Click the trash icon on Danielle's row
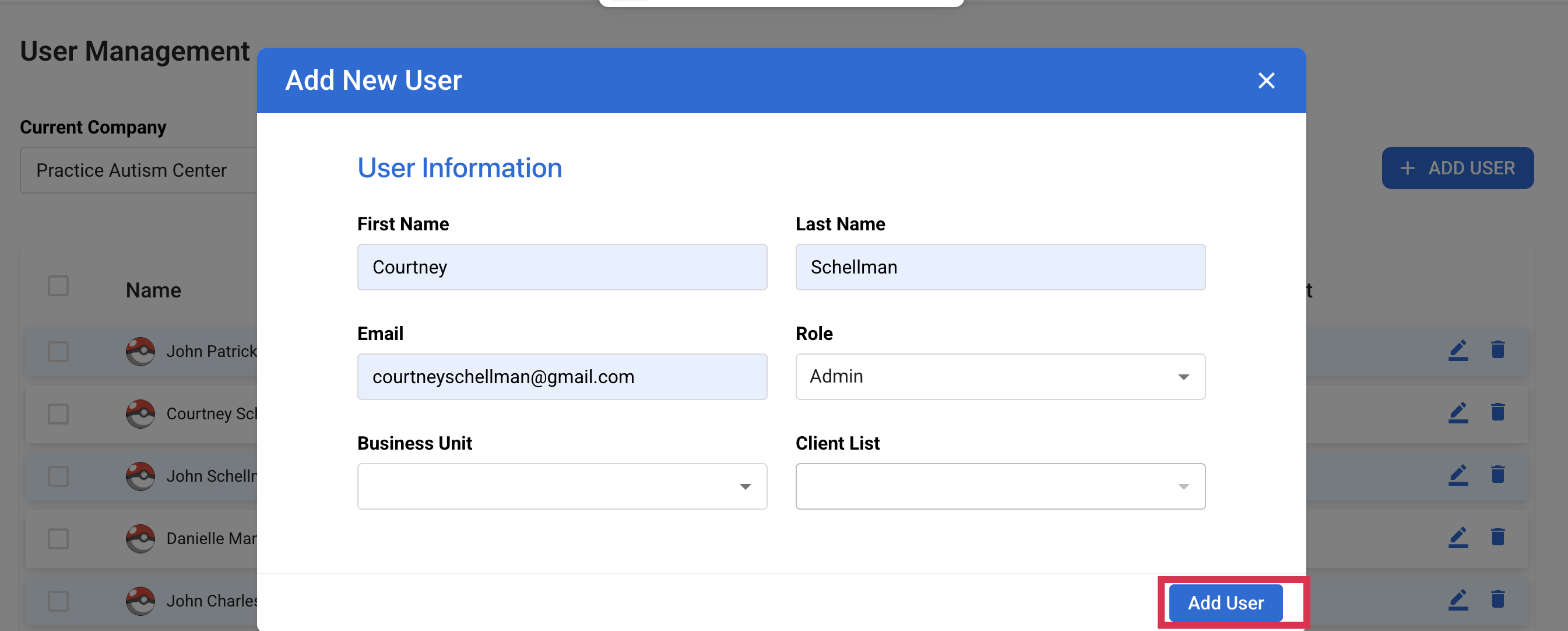Screen dimensions: 1568x631 pyautogui.click(x=1497, y=537)
